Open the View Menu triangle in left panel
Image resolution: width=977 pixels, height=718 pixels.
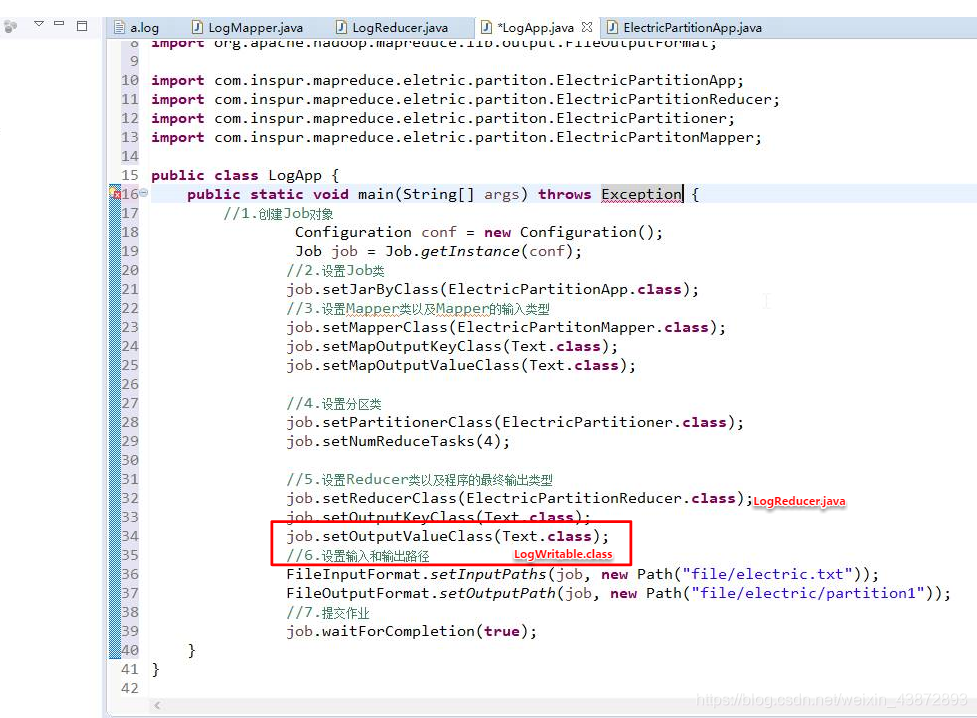tap(39, 24)
